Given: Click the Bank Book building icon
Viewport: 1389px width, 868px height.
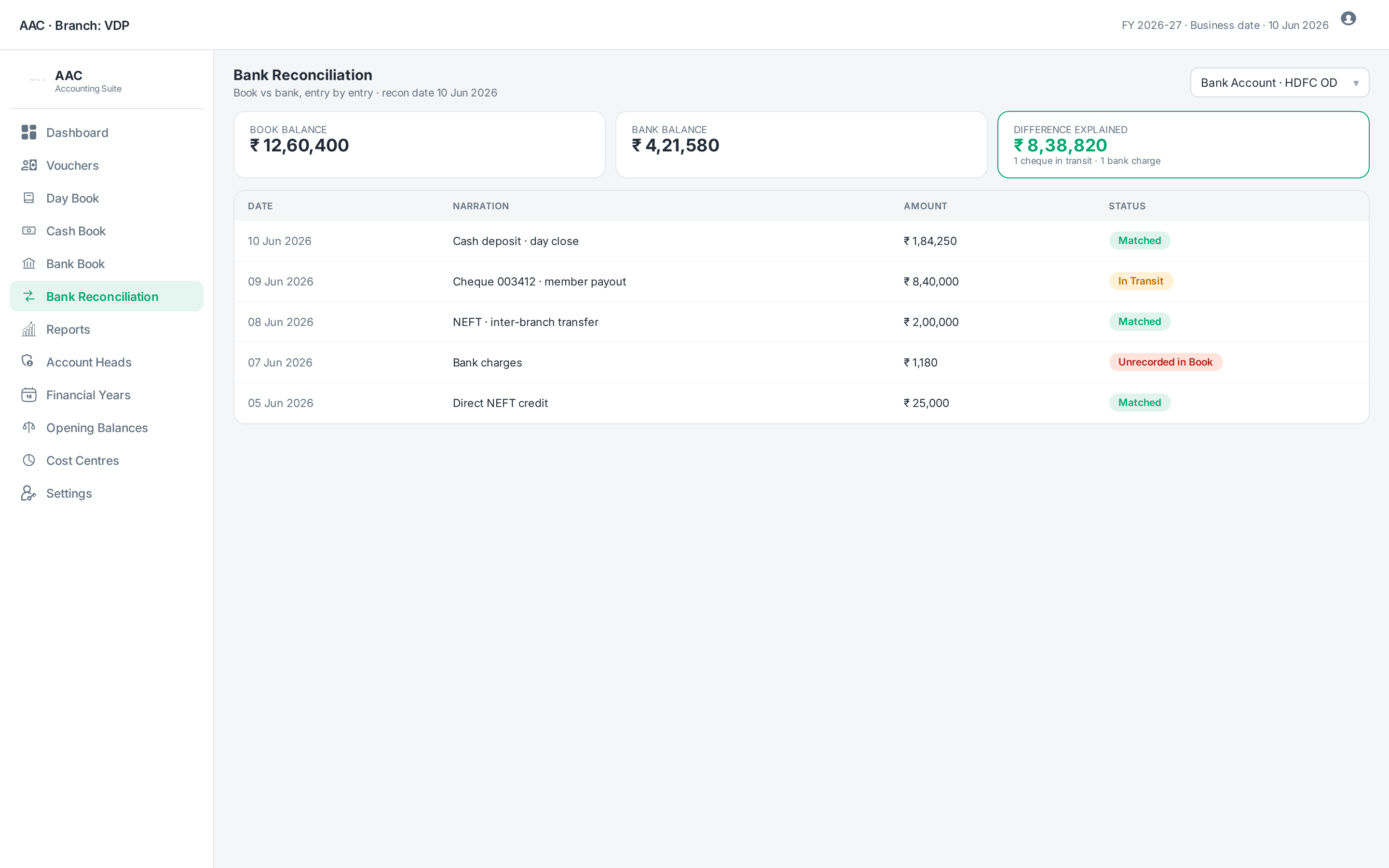Looking at the screenshot, I should (29, 263).
